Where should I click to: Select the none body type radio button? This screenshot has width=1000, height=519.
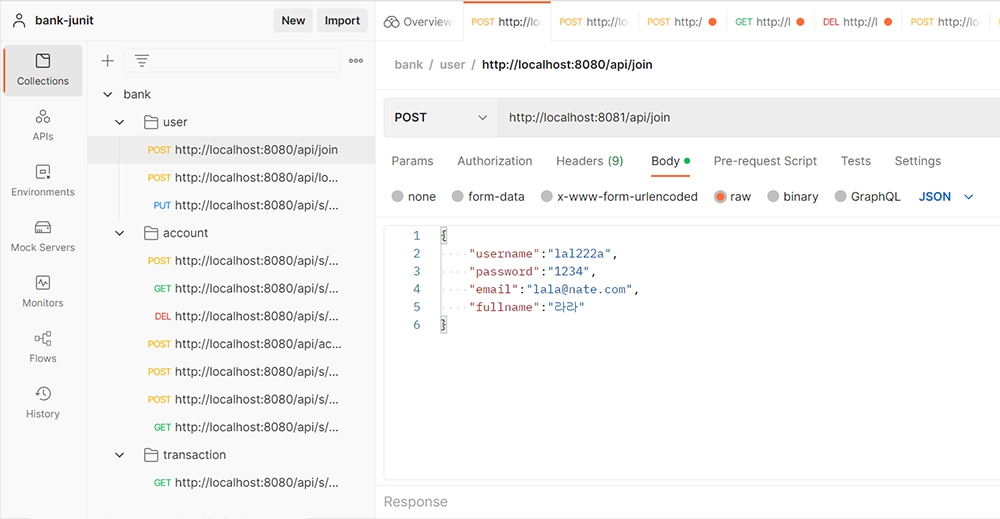click(397, 196)
